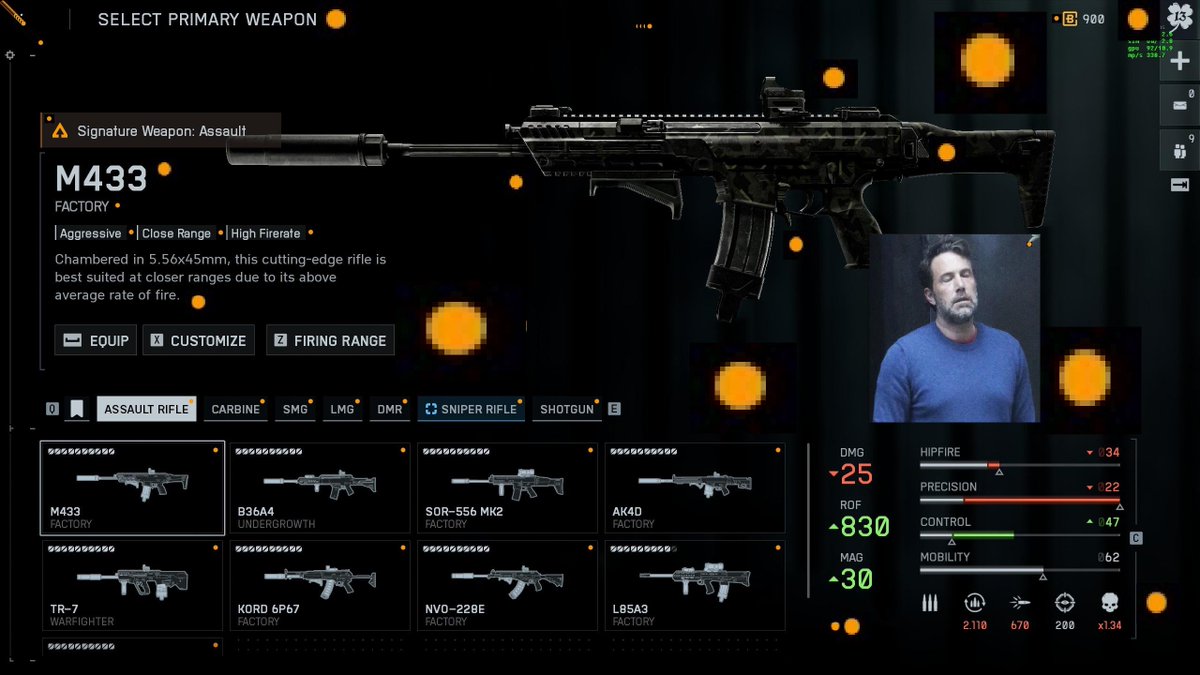This screenshot has width=1200, height=675.
Task: Select the Sniper Rifle tab
Action: (x=471, y=409)
